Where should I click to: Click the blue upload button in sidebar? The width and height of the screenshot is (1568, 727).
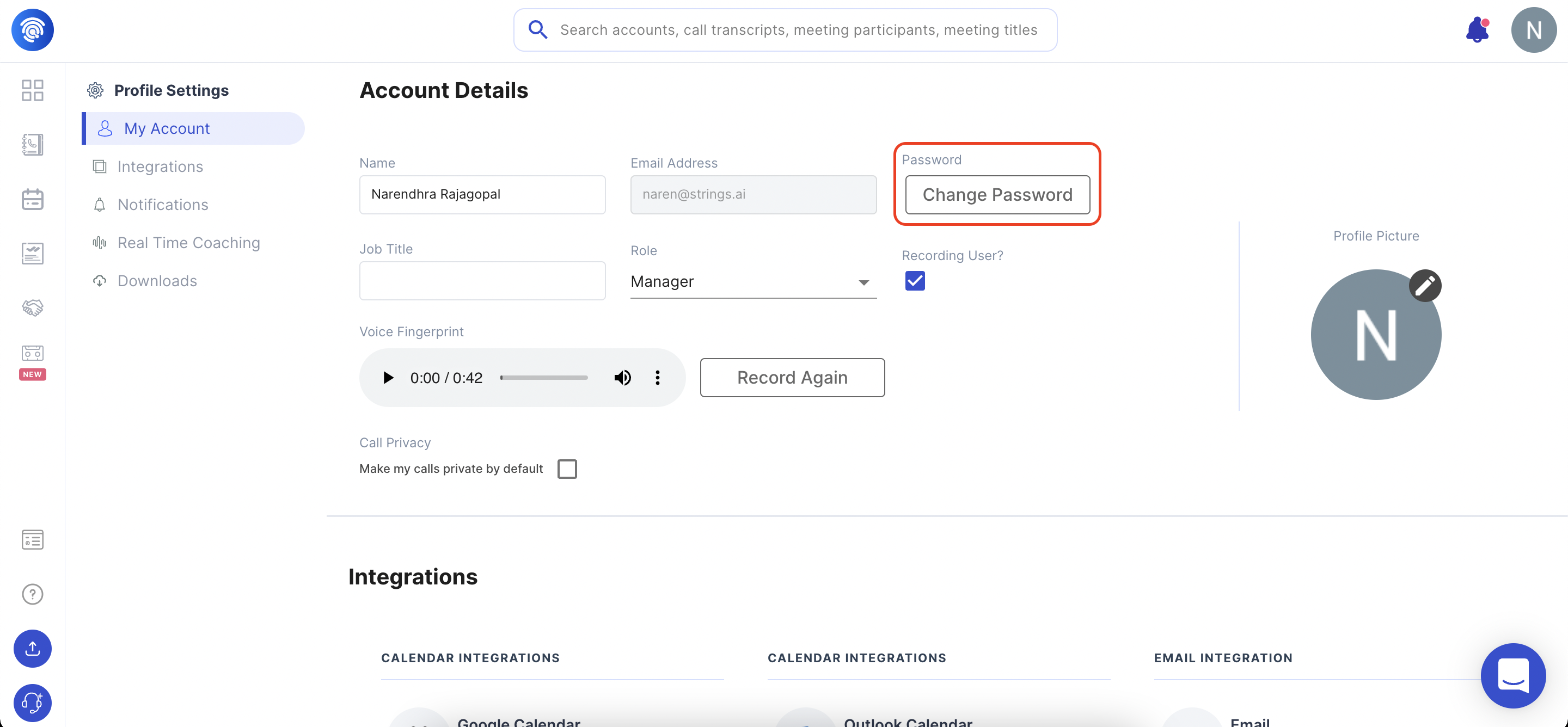point(32,649)
